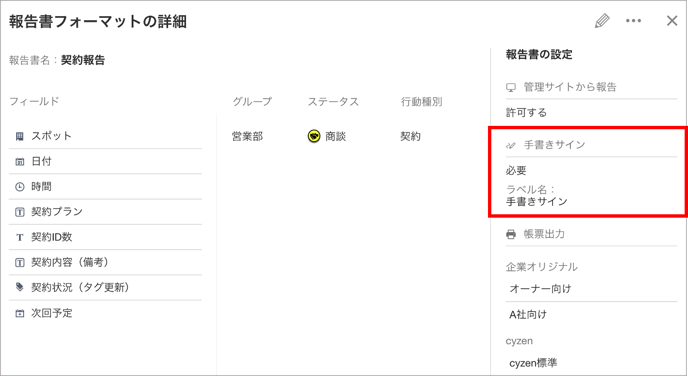The height and width of the screenshot is (376, 688).
Task: Close the report format details dialog
Action: 672,21
